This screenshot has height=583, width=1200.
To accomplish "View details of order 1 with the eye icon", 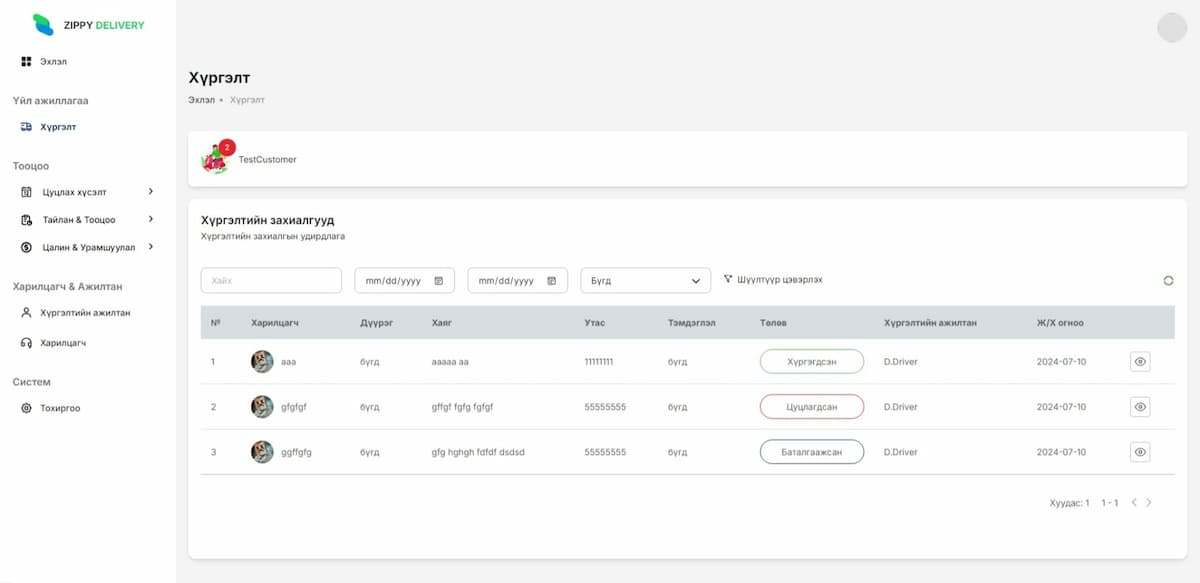I will tap(1140, 361).
